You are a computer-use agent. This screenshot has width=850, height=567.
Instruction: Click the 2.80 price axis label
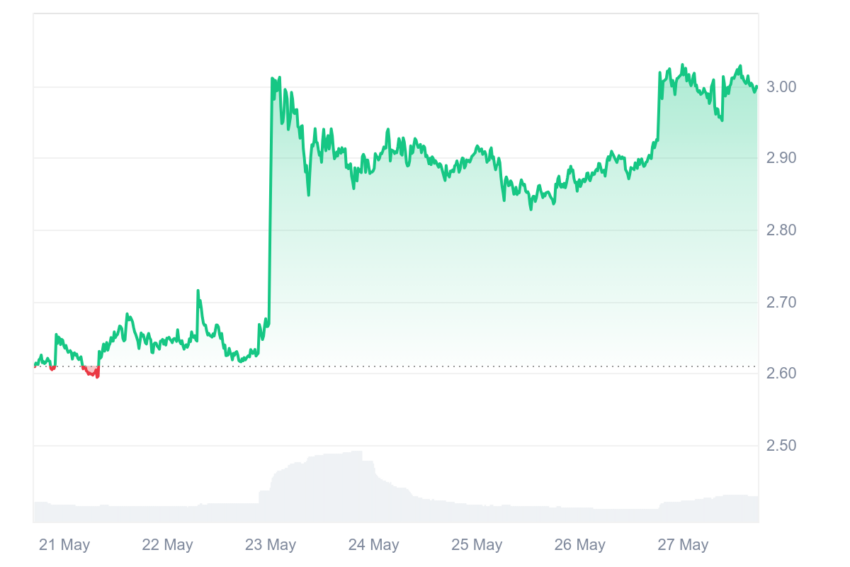coord(781,230)
